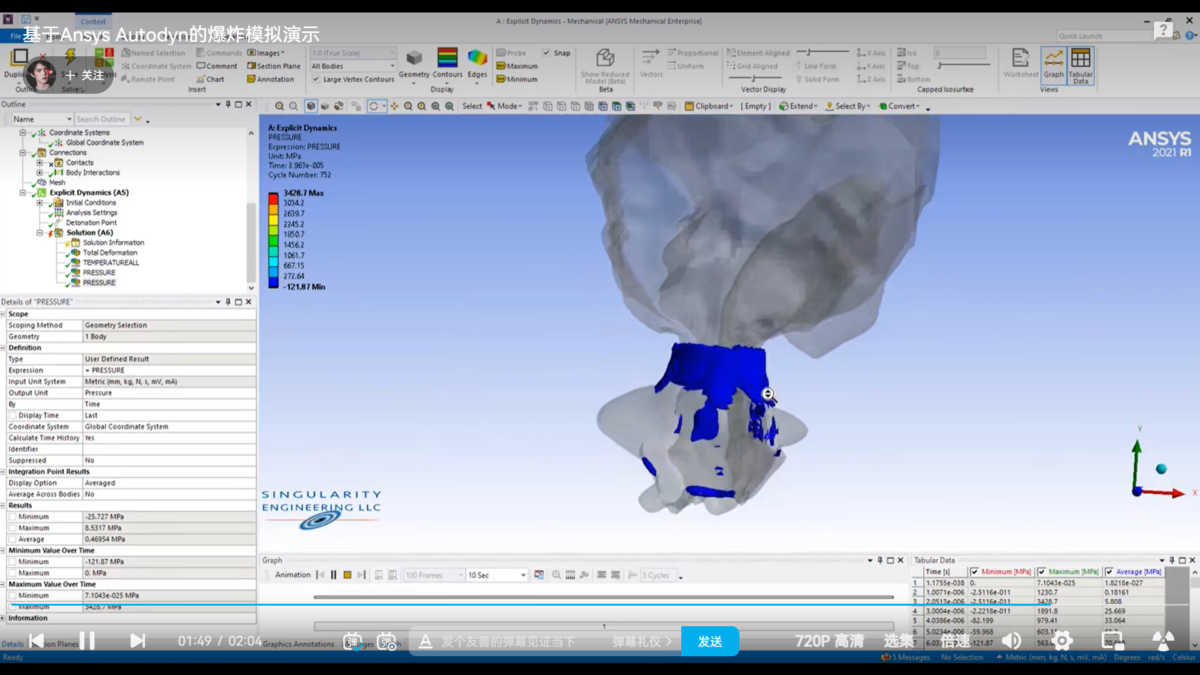Open the All Bodies scoping dropdown
The width and height of the screenshot is (1200, 675).
[352, 66]
